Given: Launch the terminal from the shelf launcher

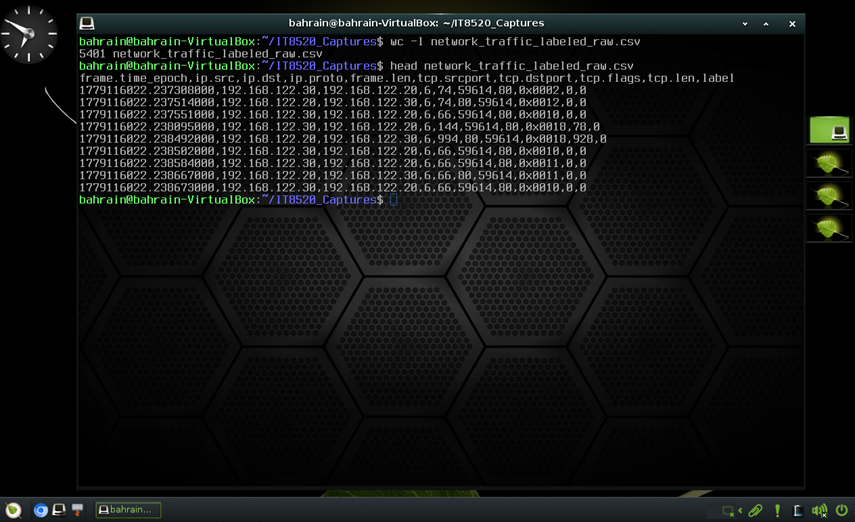Looking at the screenshot, I should (x=59, y=510).
